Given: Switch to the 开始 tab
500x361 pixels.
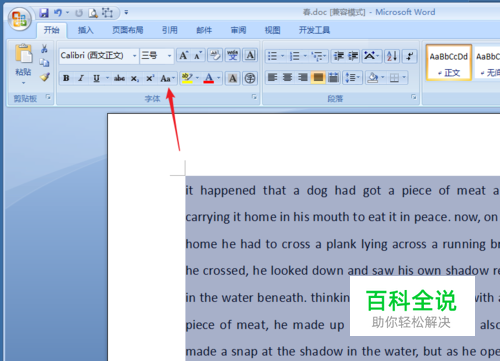Looking at the screenshot, I should [x=52, y=30].
